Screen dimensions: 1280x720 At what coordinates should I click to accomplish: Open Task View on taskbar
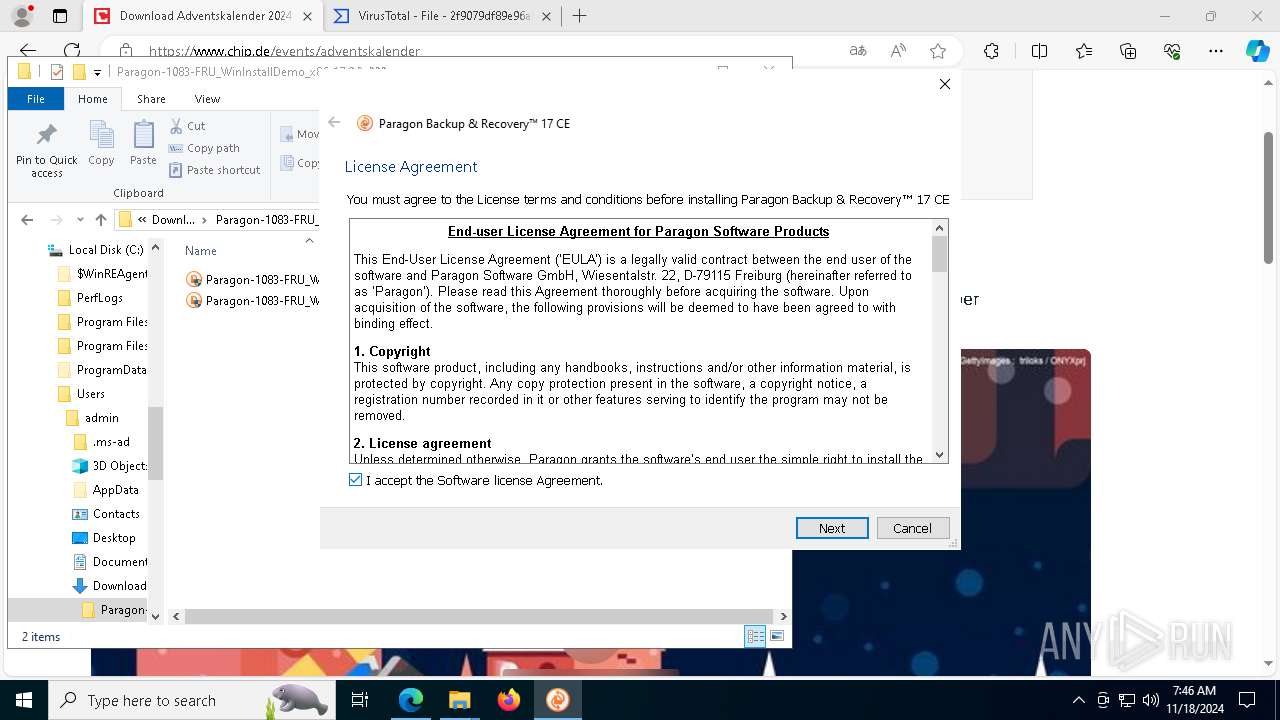click(360, 700)
